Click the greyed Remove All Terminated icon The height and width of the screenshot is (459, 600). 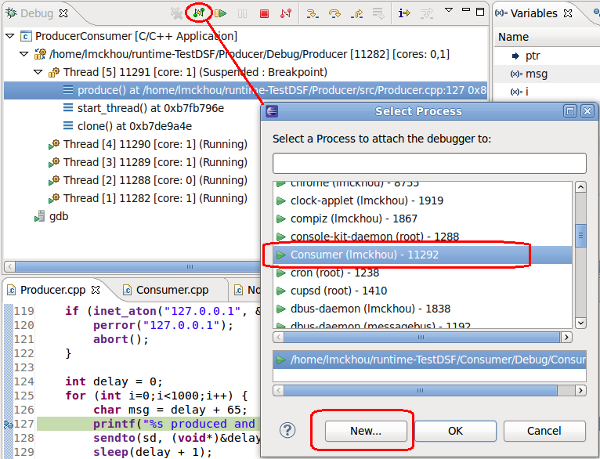click(x=176, y=13)
